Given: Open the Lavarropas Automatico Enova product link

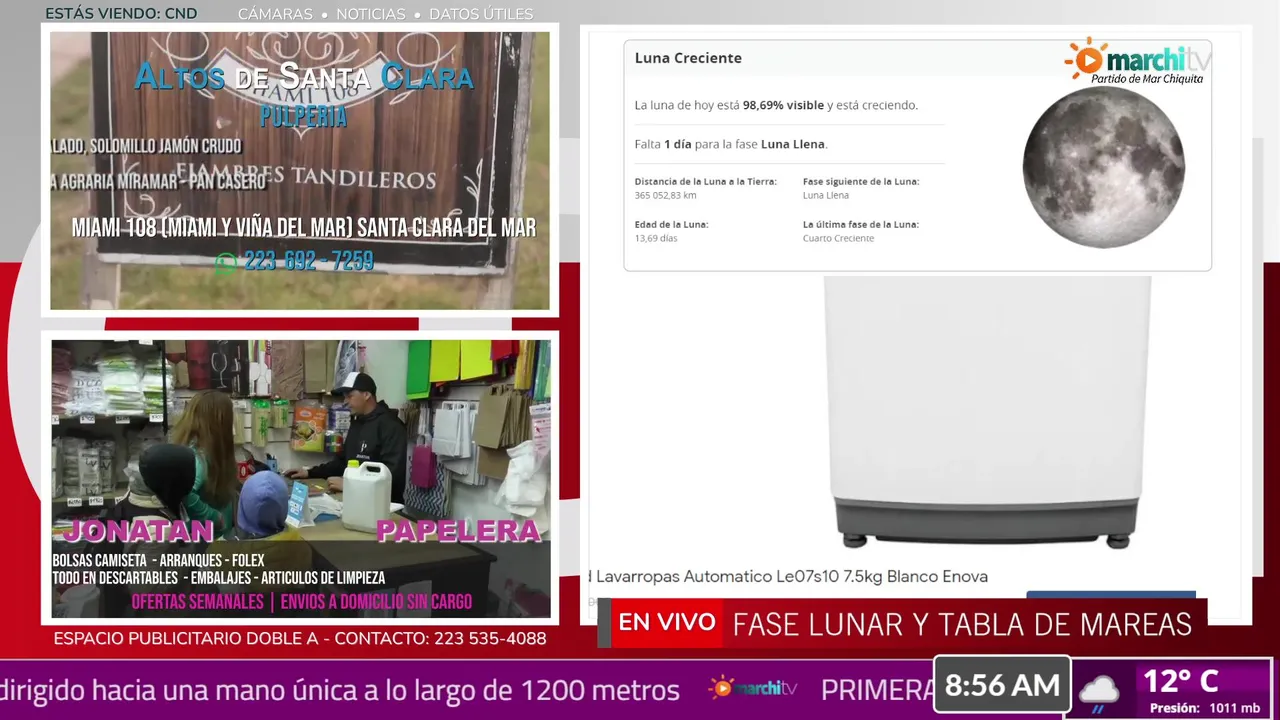Looking at the screenshot, I should [788, 577].
